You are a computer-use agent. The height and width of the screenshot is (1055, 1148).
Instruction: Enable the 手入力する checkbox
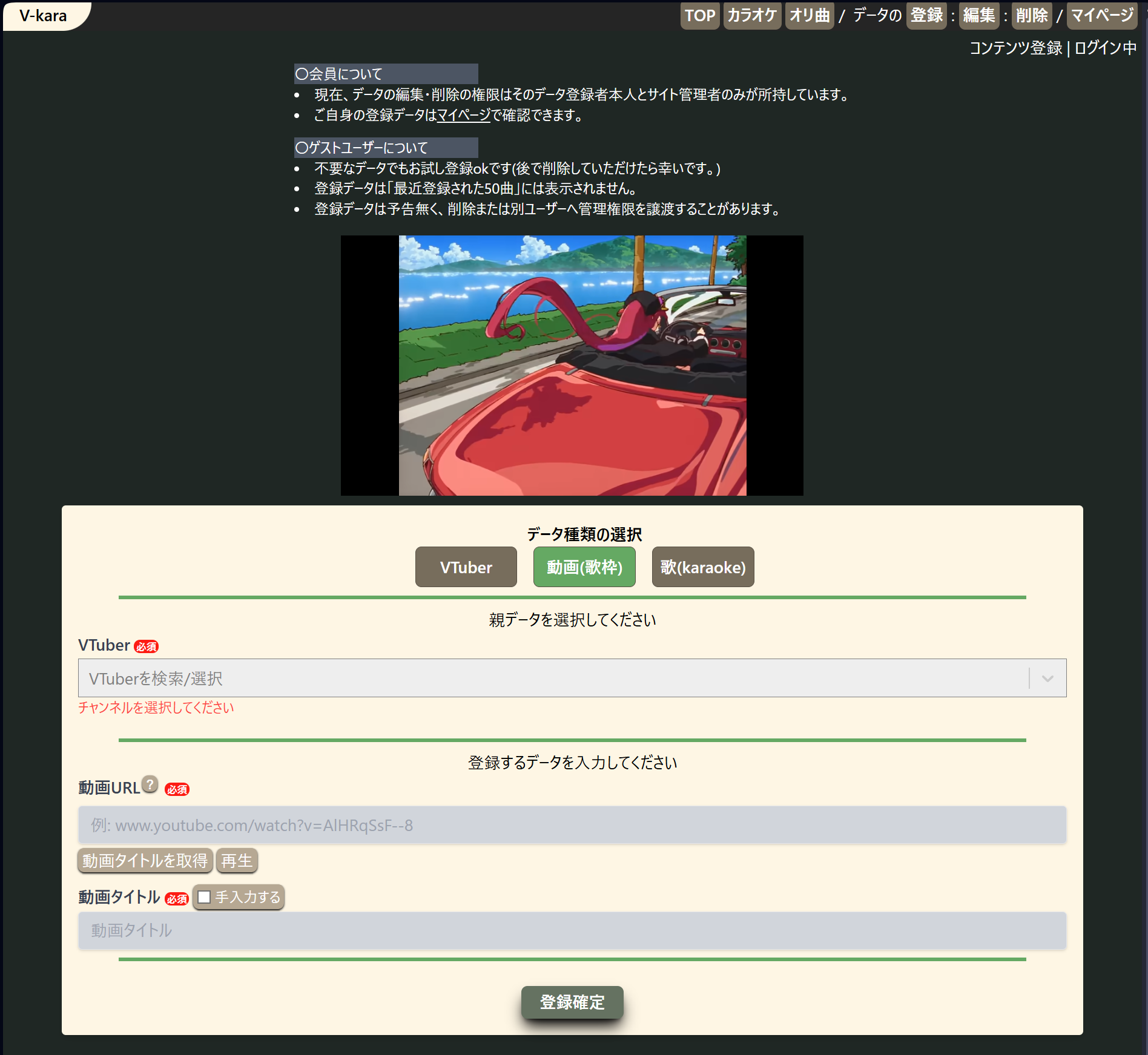click(x=204, y=897)
